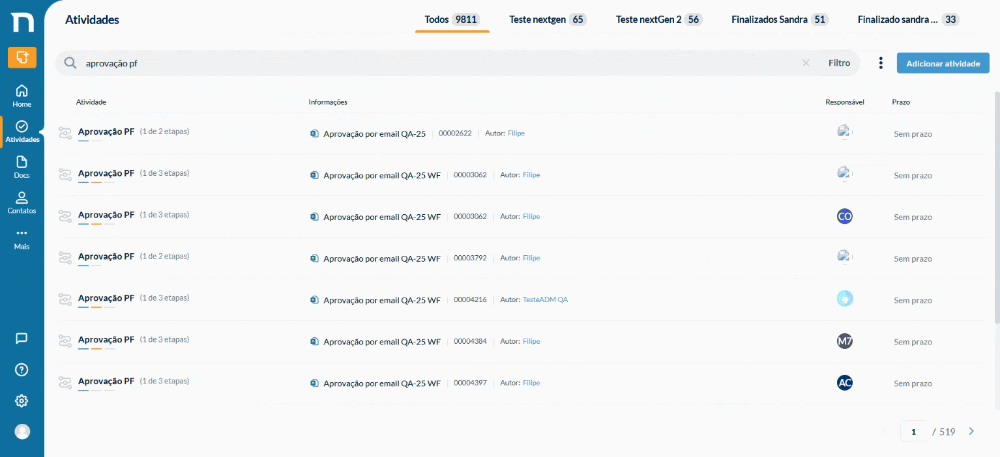Open Atividades in the sidebar
The height and width of the screenshot is (457, 1000).
(x=22, y=132)
